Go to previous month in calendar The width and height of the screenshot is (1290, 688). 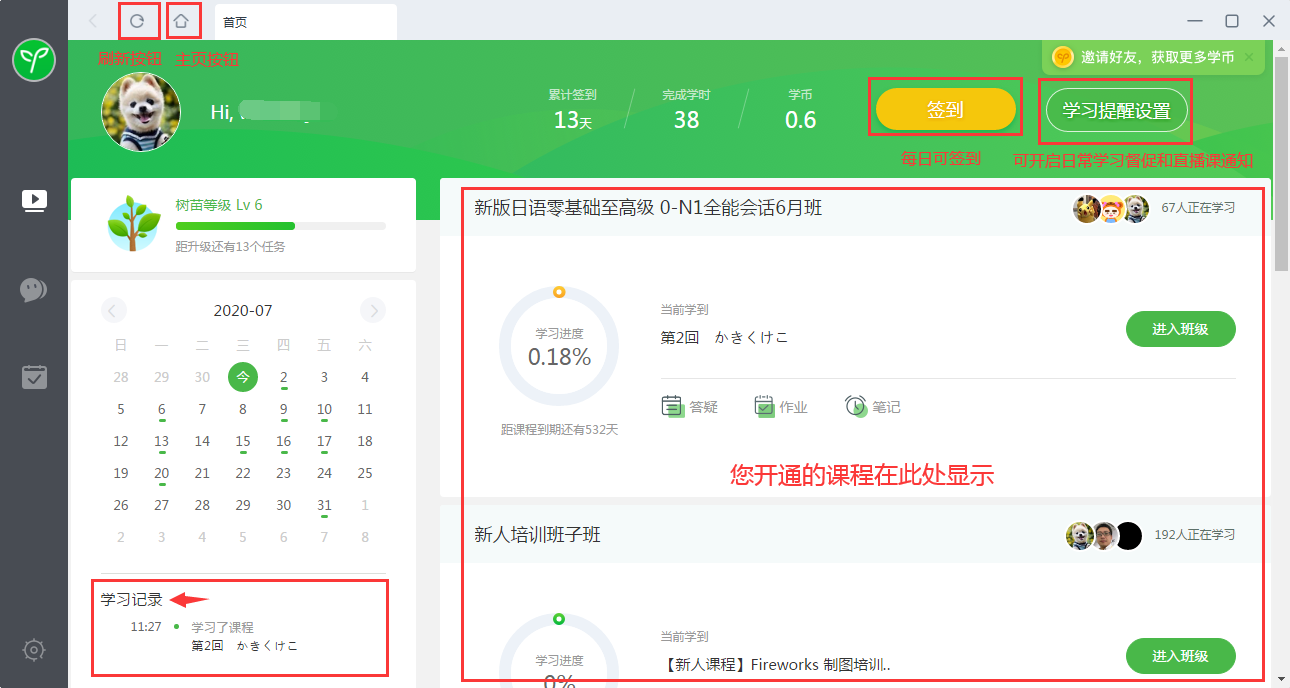114,311
